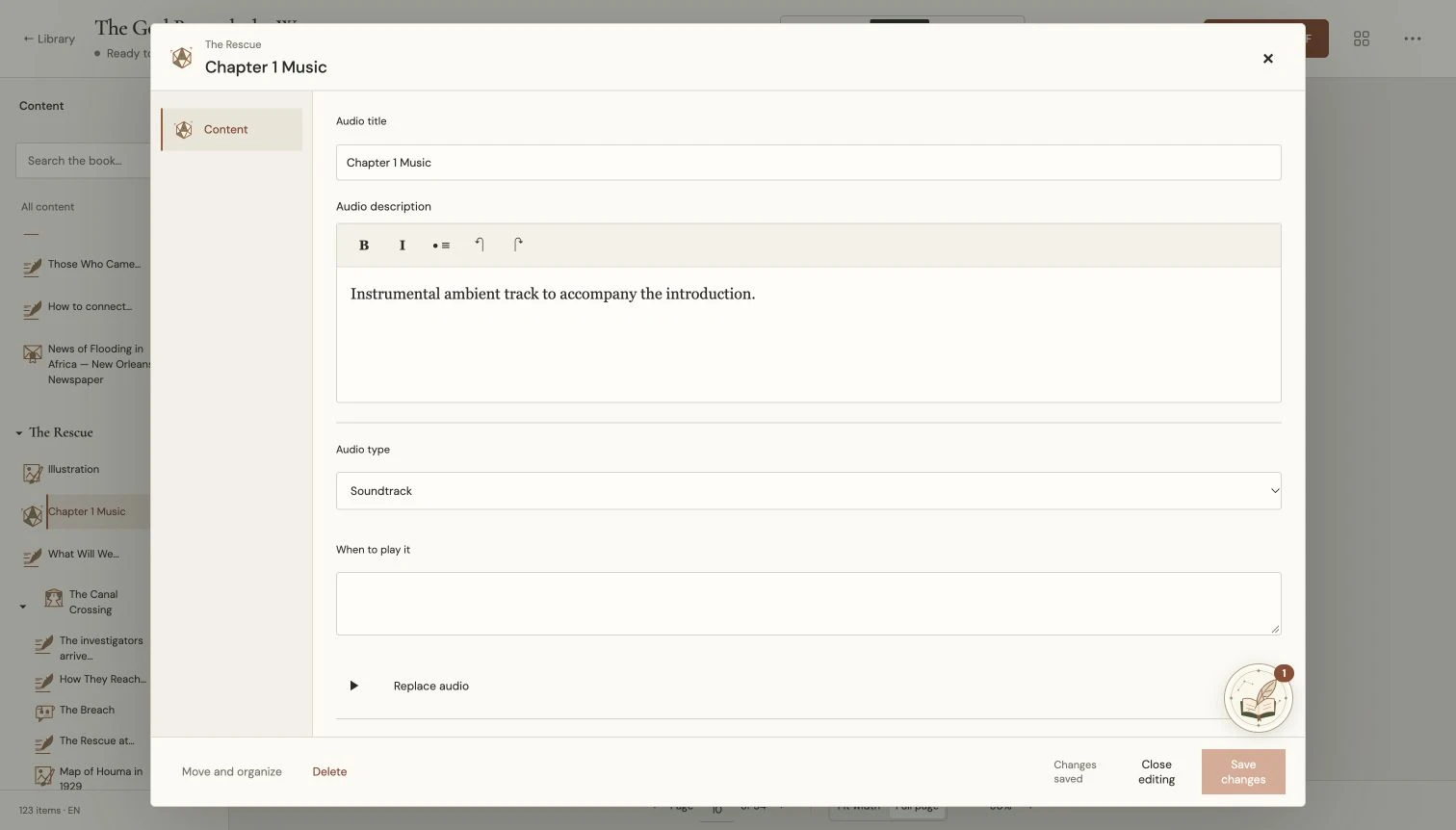Go back to Library
1456x830 pixels.
coord(49,39)
